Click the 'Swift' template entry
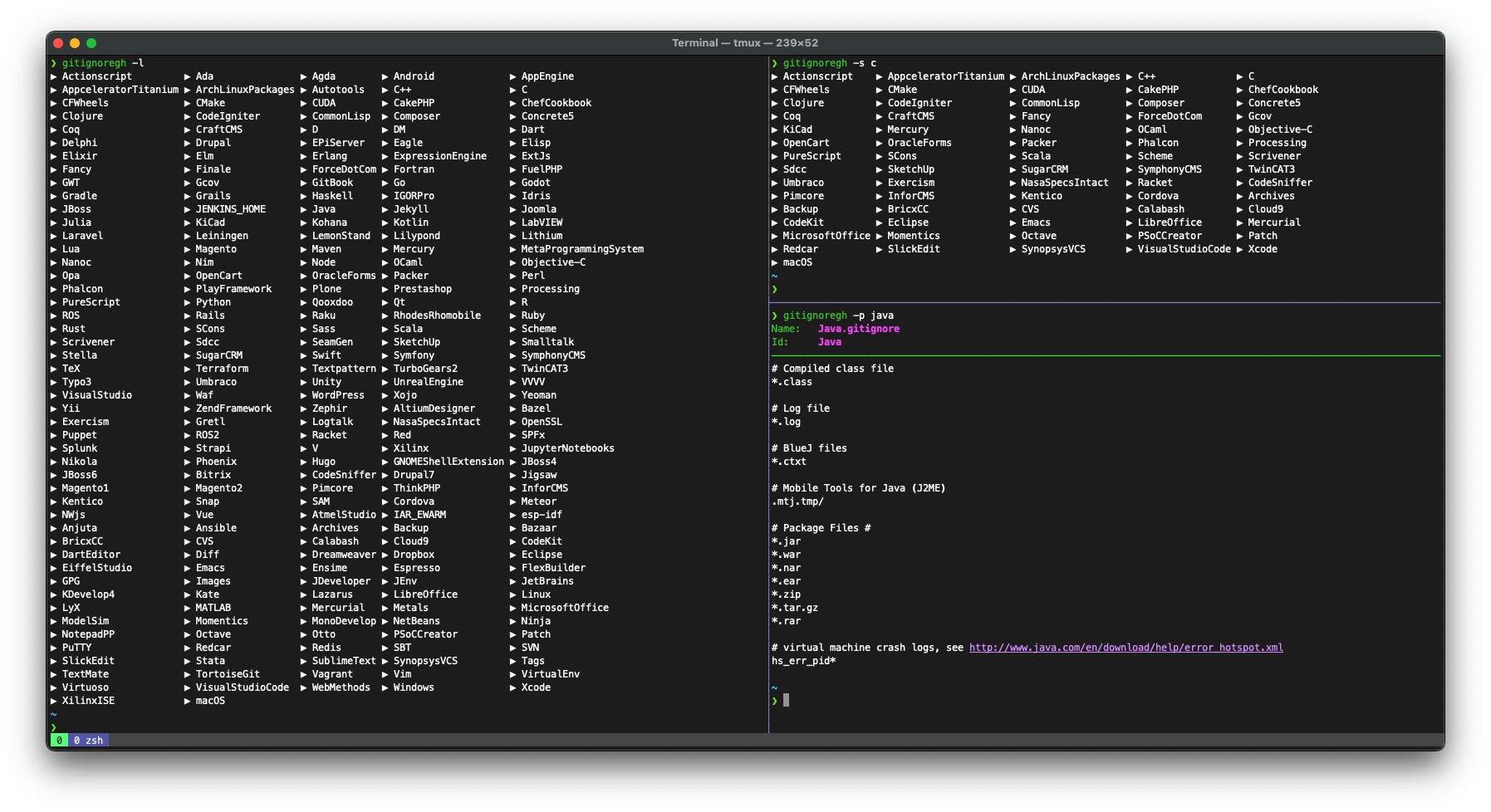1491x812 pixels. pos(326,355)
